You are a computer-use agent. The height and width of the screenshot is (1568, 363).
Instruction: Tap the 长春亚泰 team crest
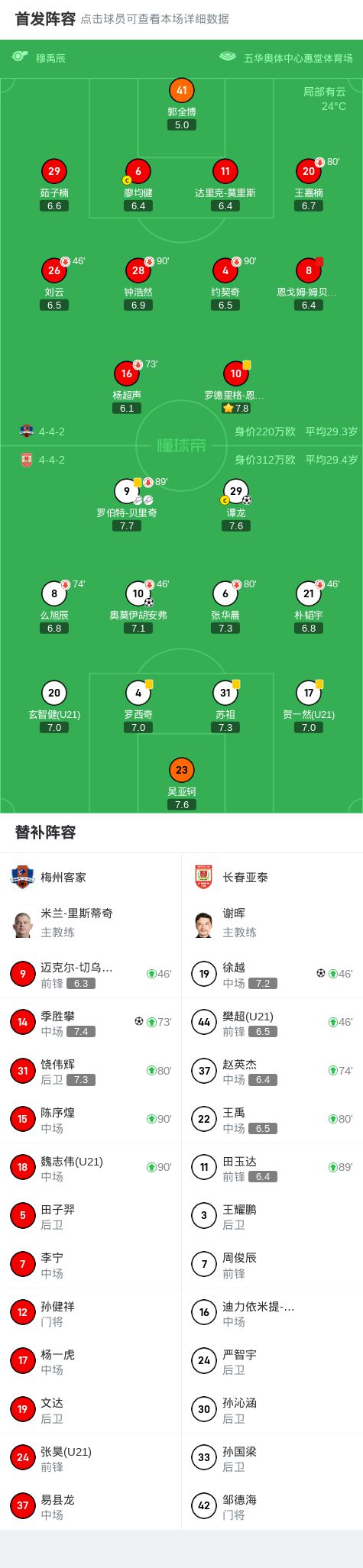[x=204, y=877]
